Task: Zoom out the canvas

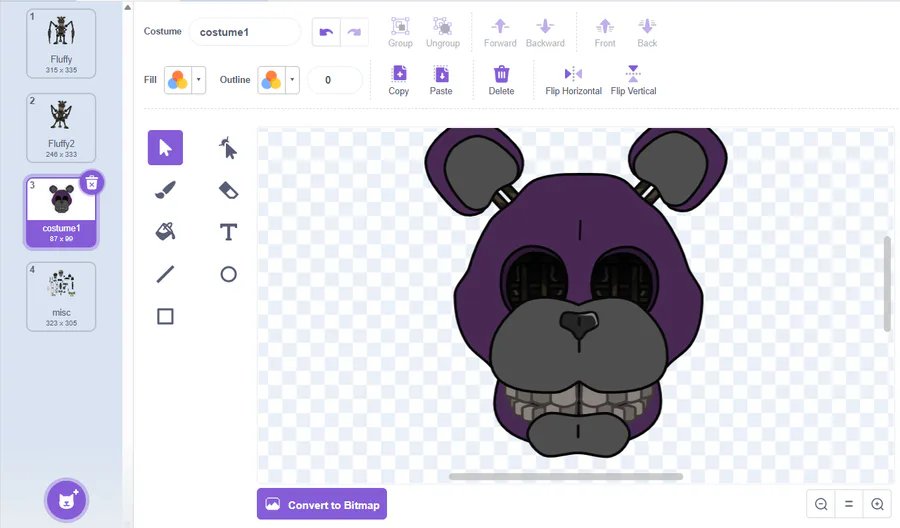Action: tap(821, 504)
